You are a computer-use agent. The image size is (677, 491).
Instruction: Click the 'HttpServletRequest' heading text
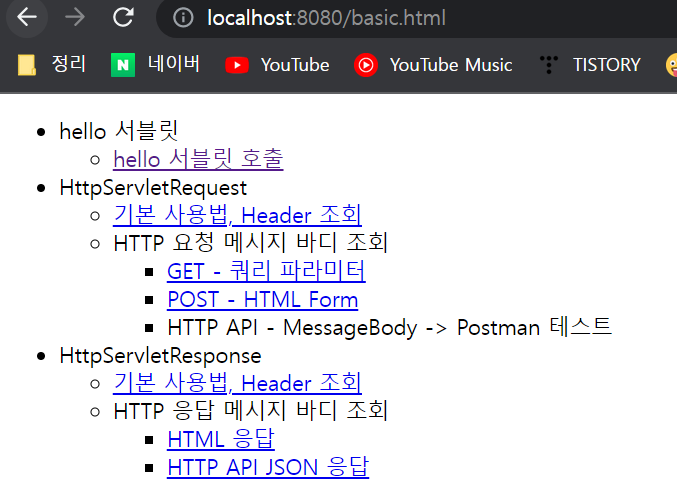click(x=153, y=188)
